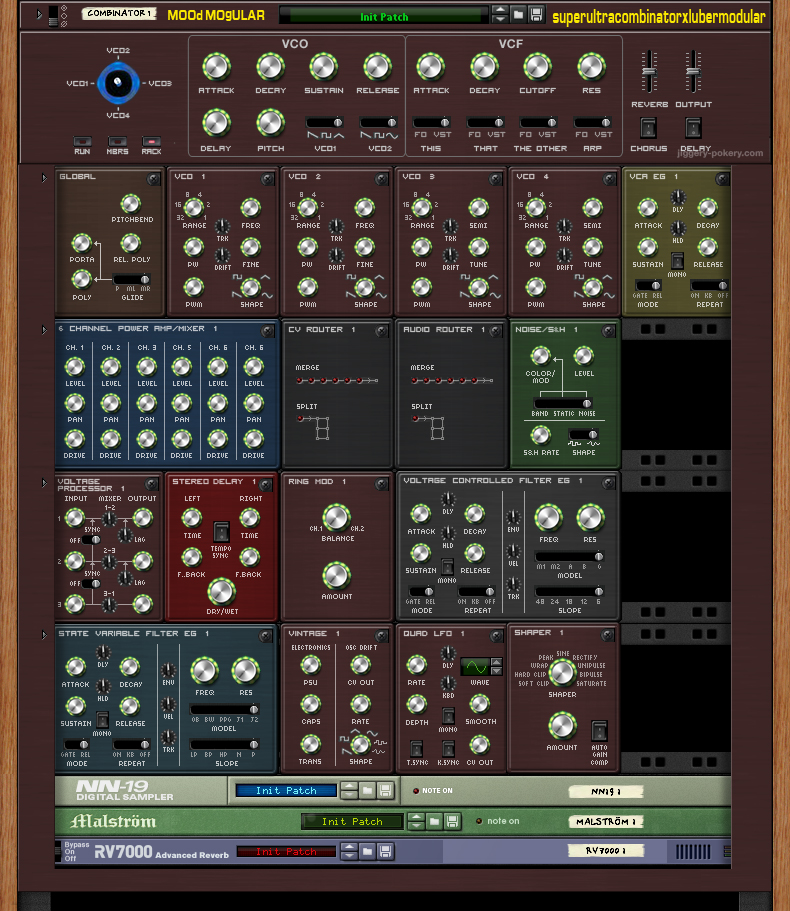Adjust the OUTPUT fader

click(693, 71)
